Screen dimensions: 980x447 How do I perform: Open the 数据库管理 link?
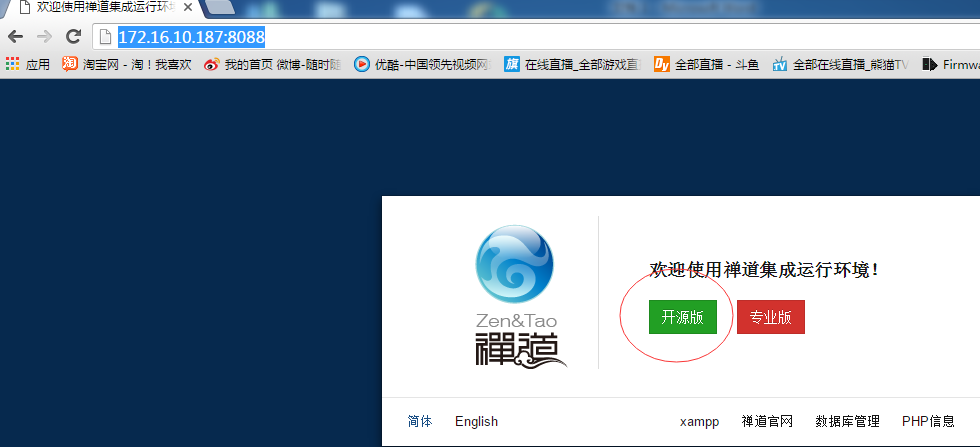[x=848, y=421]
